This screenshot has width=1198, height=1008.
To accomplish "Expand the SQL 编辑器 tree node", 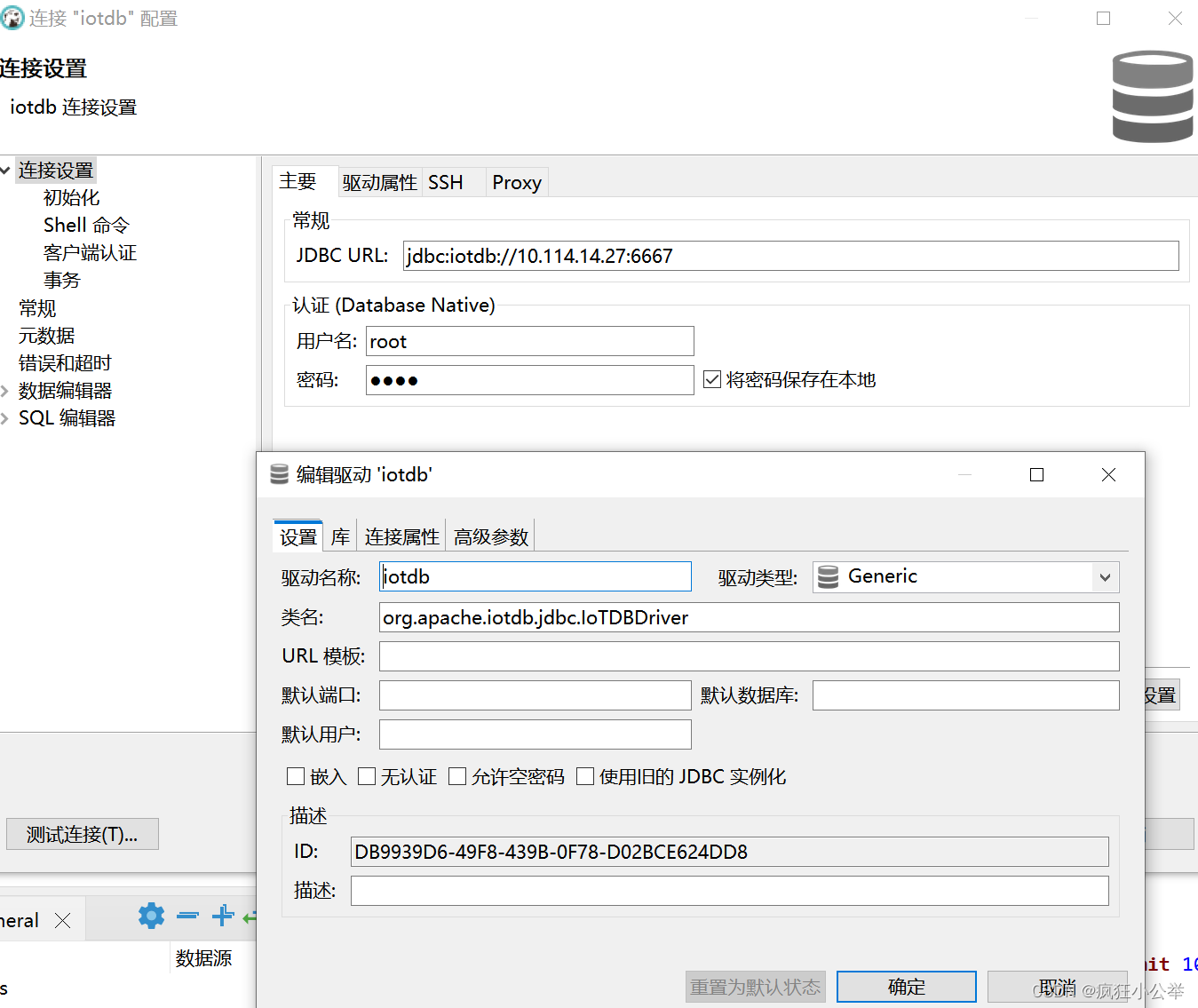I will (5, 418).
